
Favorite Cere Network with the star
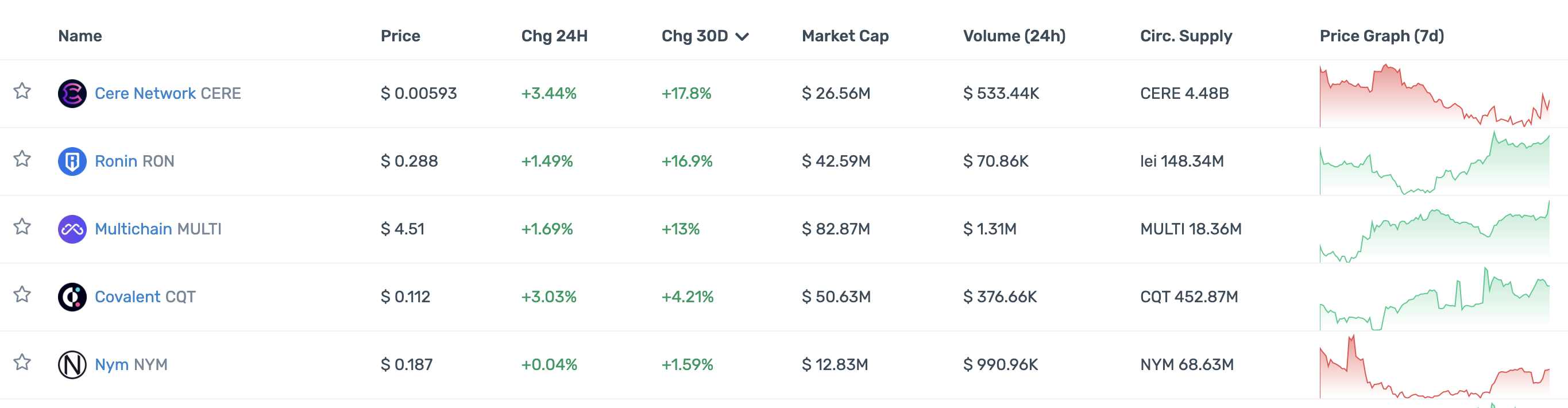[22, 91]
